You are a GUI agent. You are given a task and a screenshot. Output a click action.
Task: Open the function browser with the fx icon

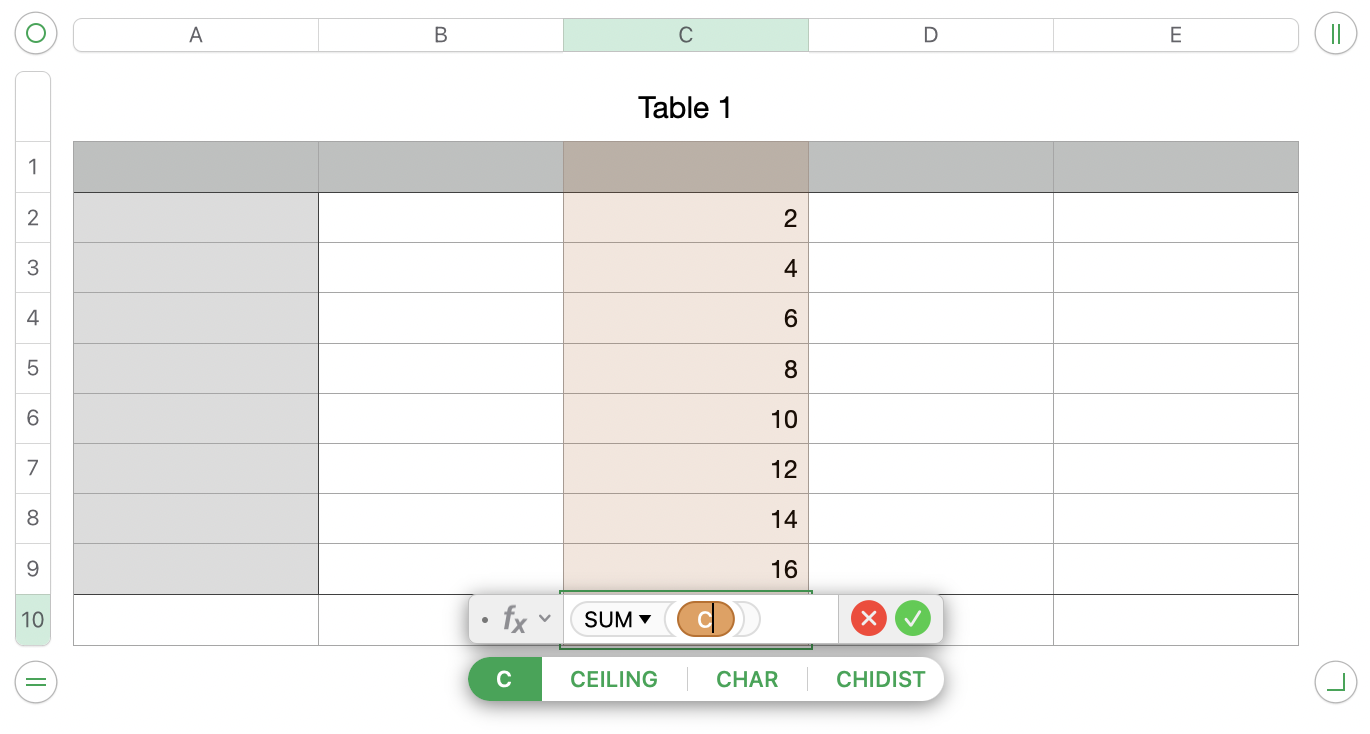514,619
